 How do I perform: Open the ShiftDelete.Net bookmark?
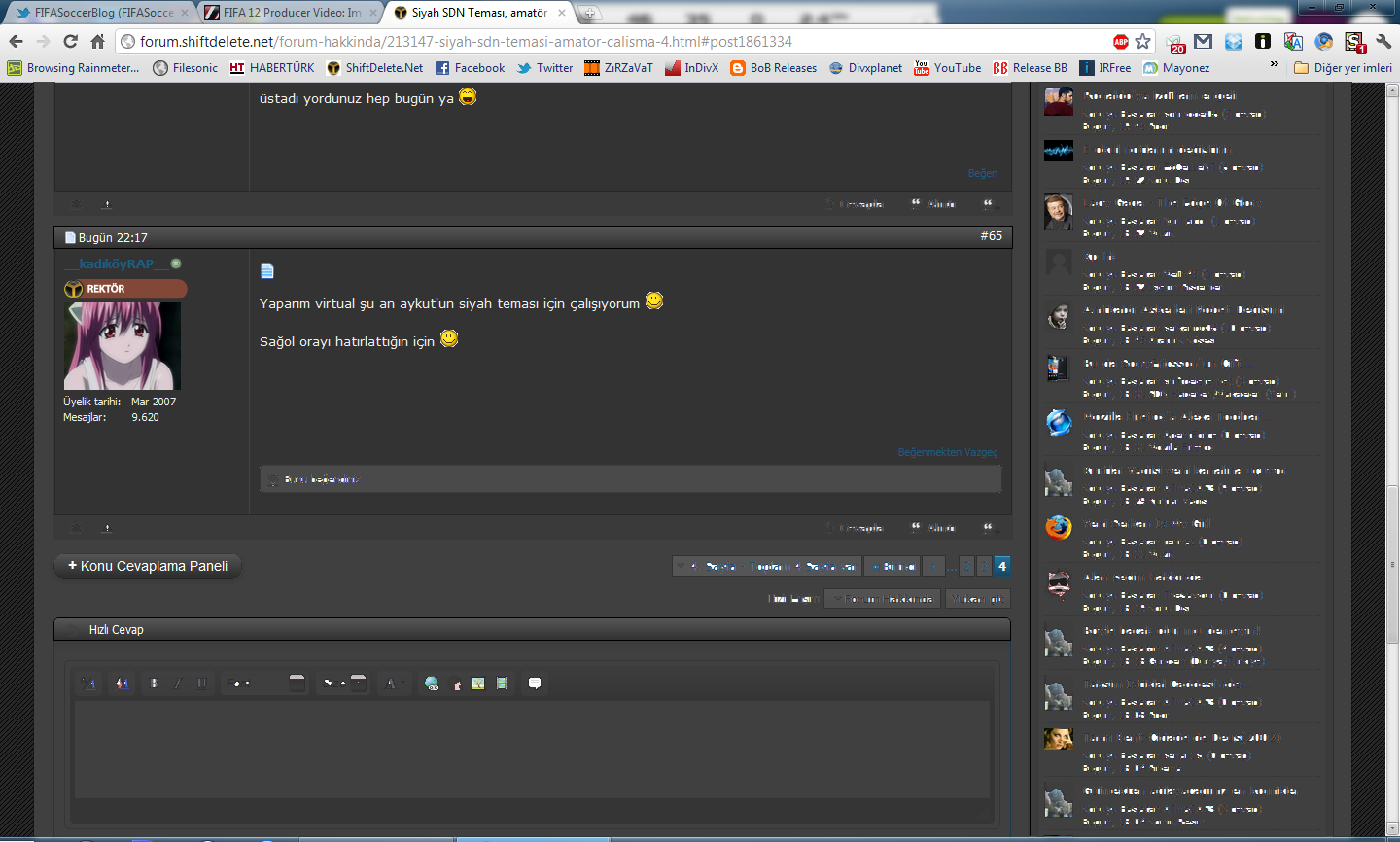click(375, 68)
